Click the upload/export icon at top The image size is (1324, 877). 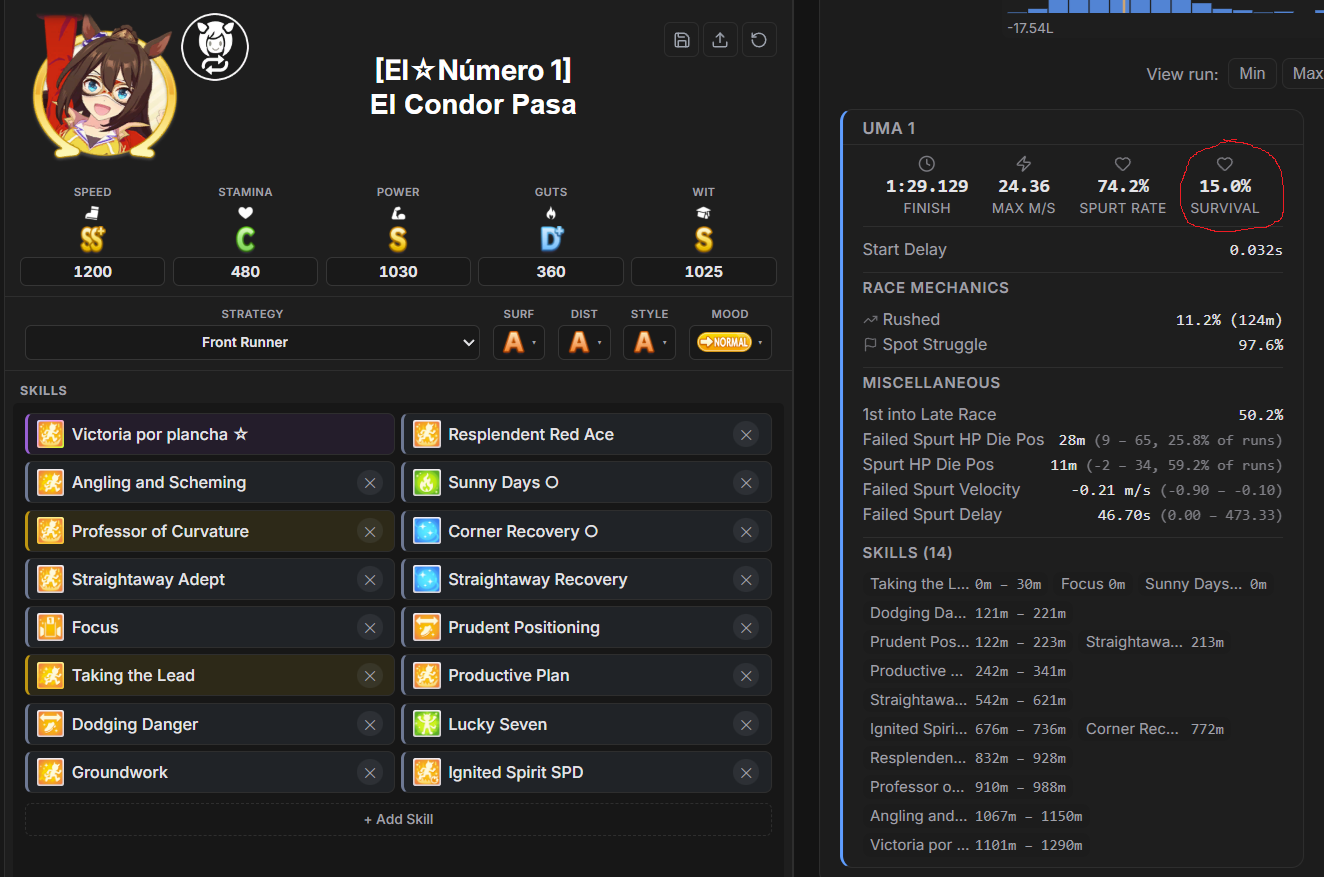pyautogui.click(x=720, y=40)
